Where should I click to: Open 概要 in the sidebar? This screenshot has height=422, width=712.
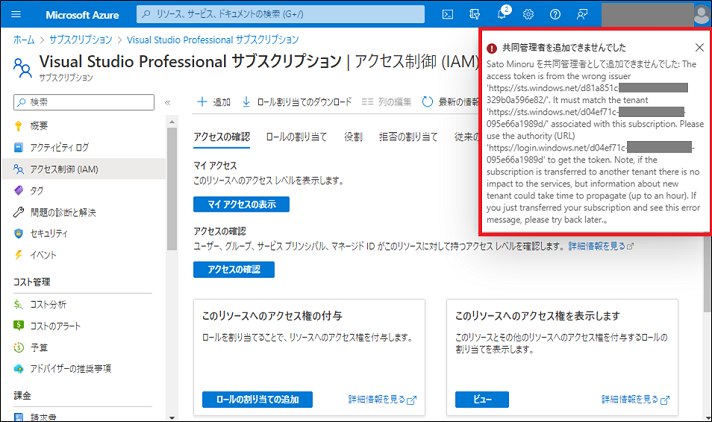click(x=39, y=126)
